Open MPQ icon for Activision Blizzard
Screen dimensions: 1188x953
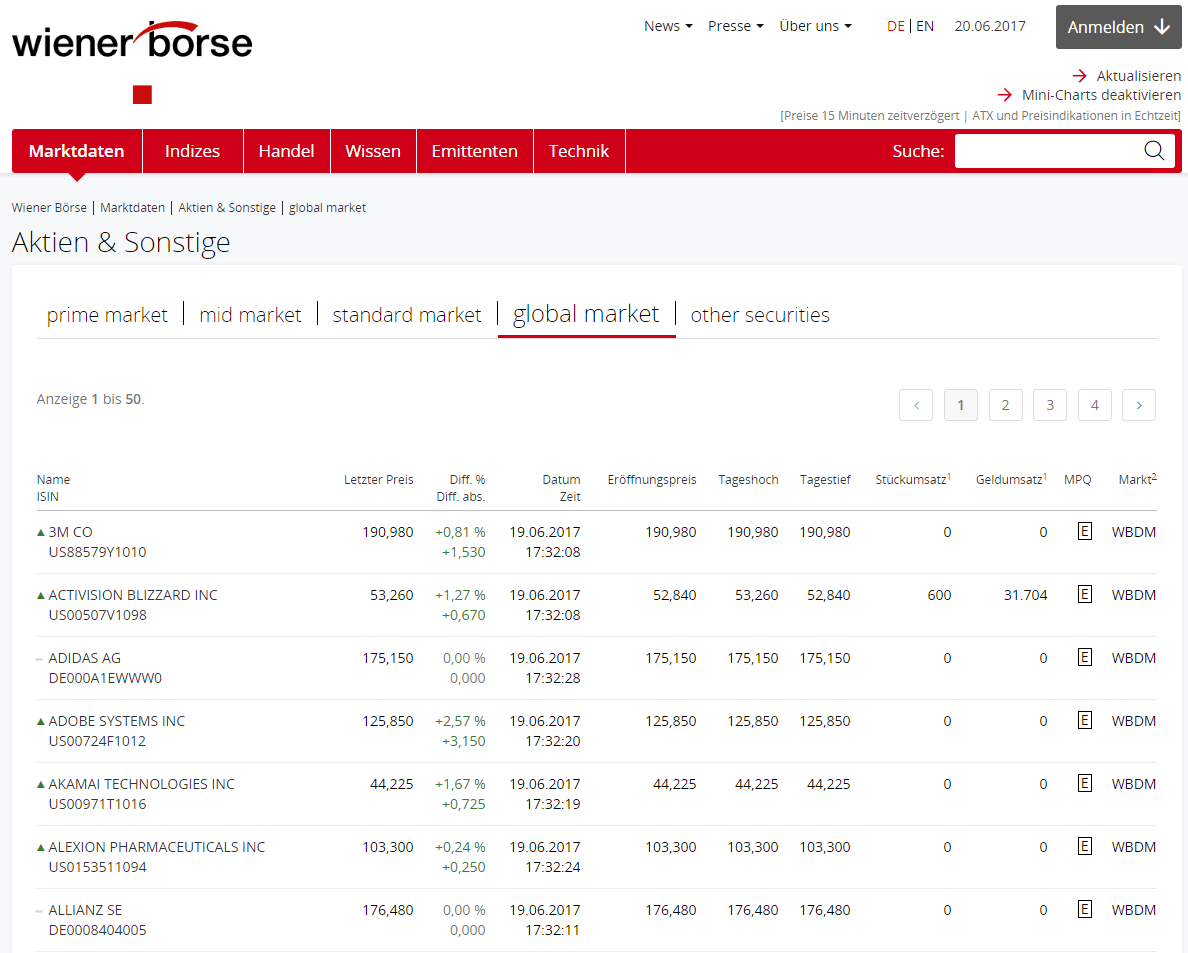pos(1084,595)
